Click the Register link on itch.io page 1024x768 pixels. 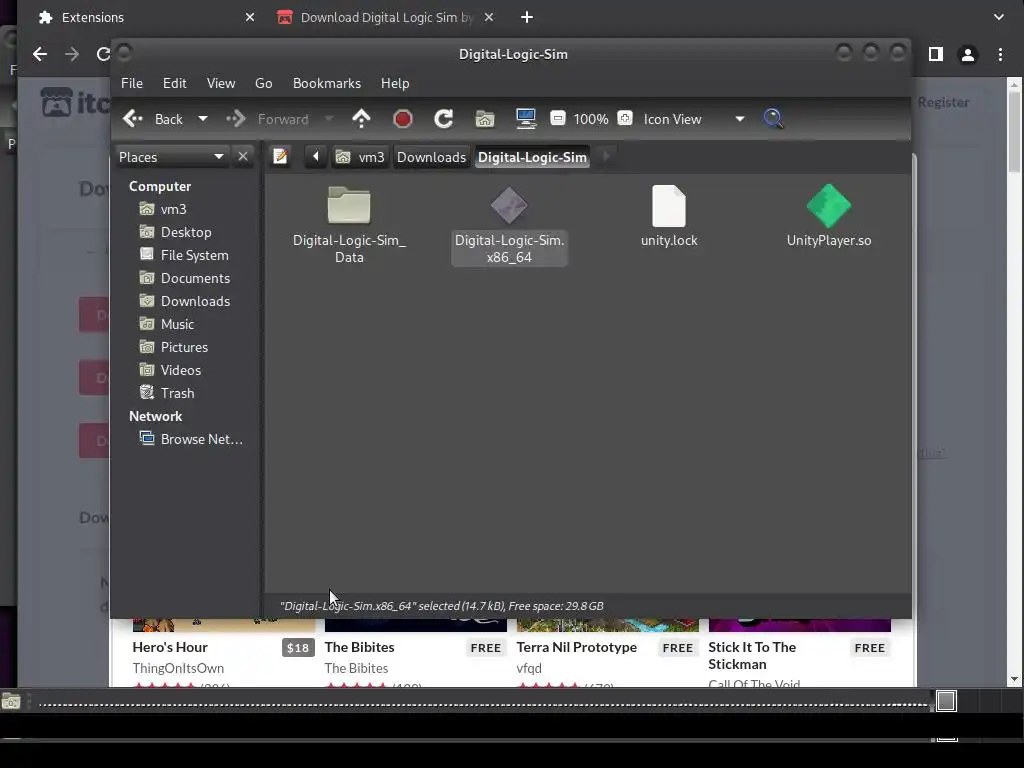943,102
